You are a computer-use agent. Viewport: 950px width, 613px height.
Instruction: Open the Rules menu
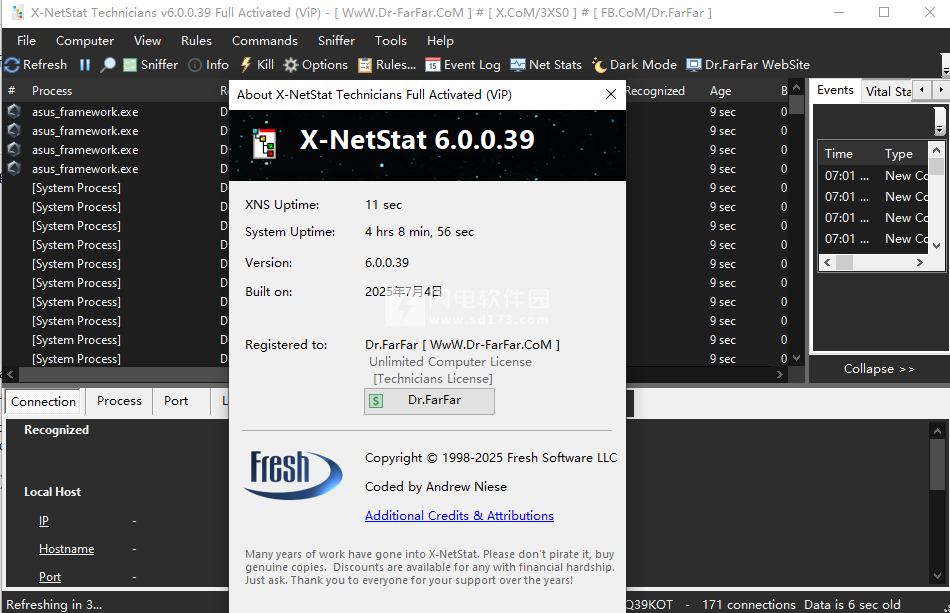pos(196,41)
